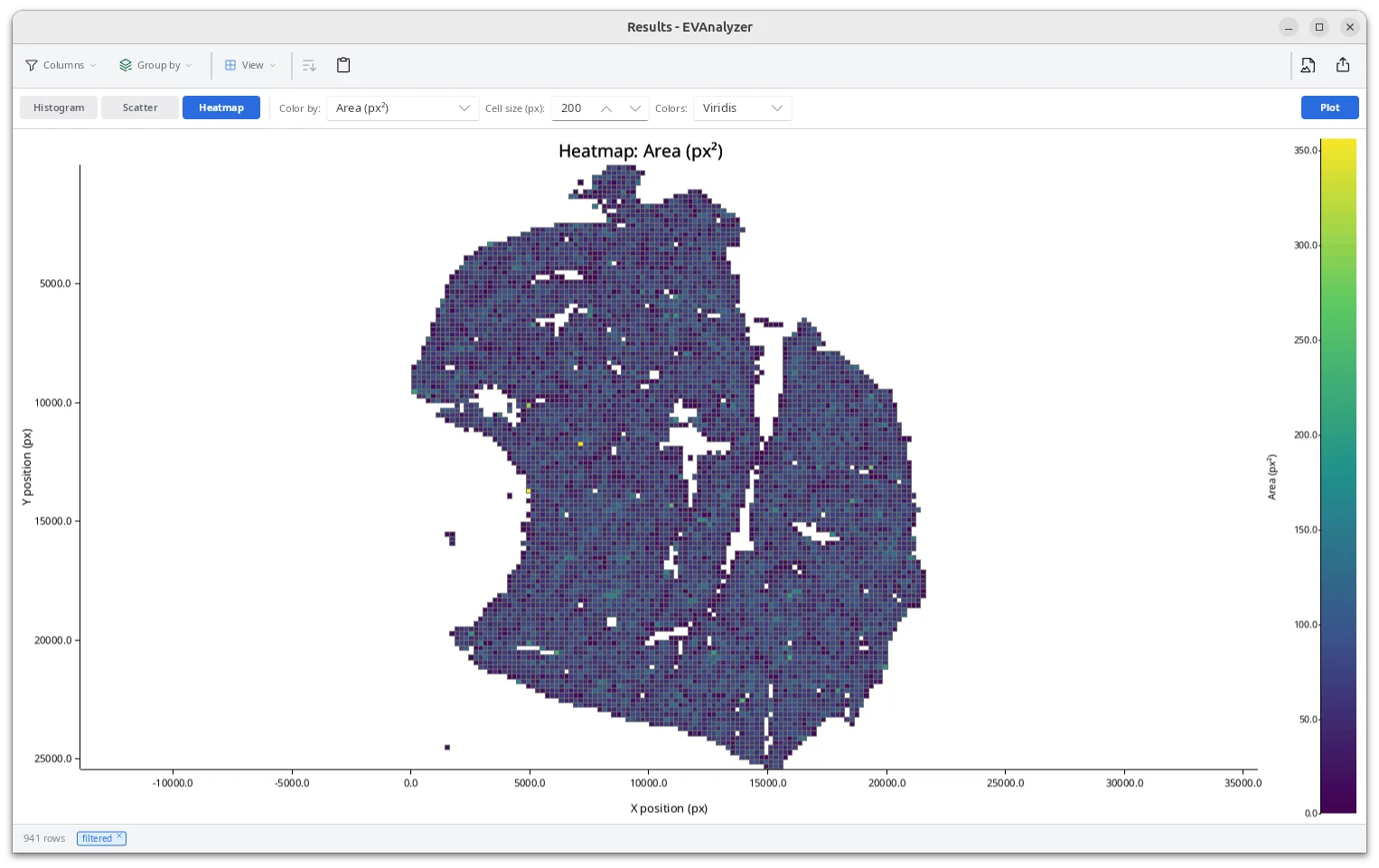Click the Area colorbar label
This screenshot has height=868, width=1379.
1271,477
